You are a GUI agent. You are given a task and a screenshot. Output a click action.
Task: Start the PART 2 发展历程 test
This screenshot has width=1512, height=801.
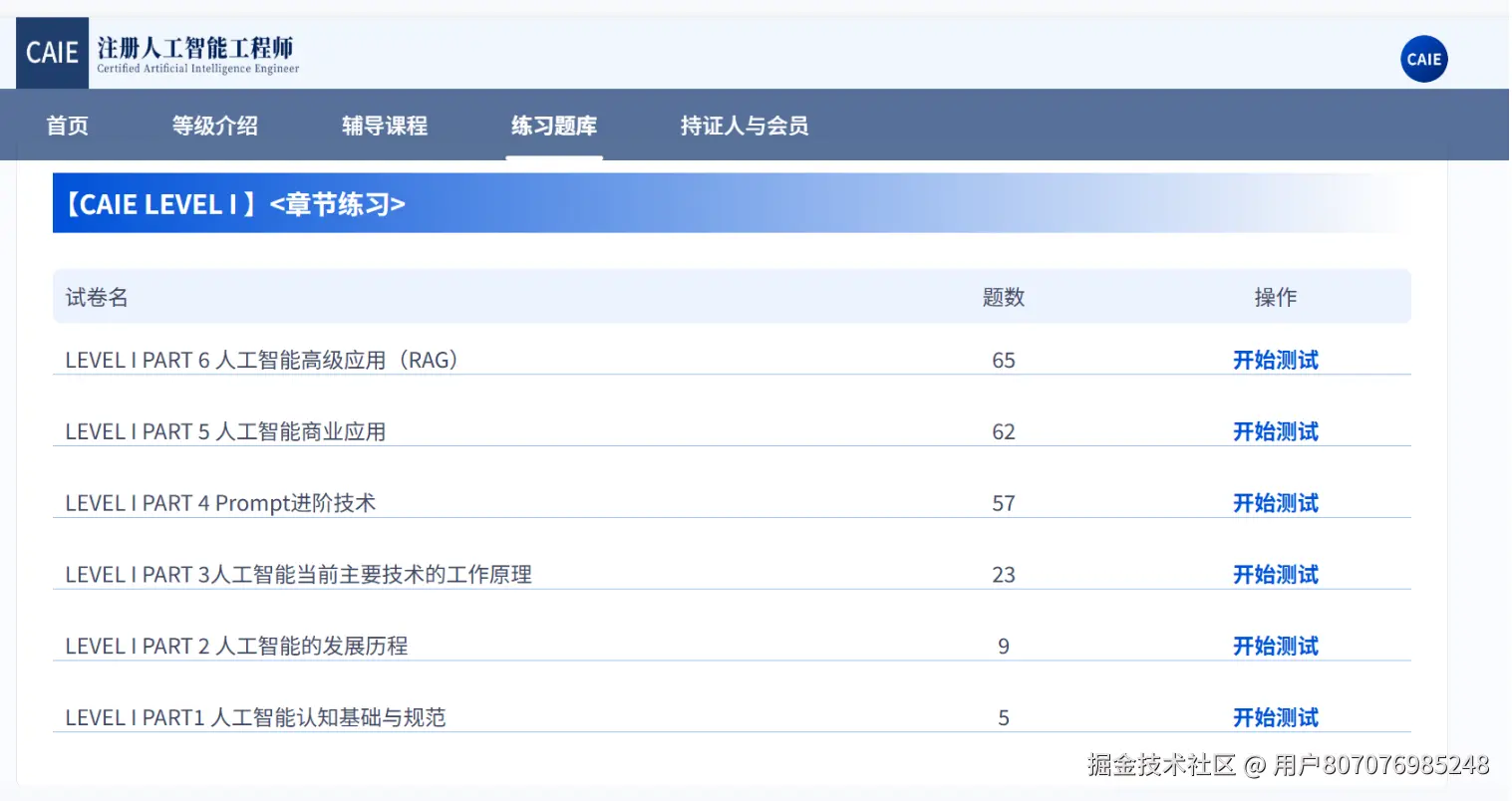pos(1276,646)
